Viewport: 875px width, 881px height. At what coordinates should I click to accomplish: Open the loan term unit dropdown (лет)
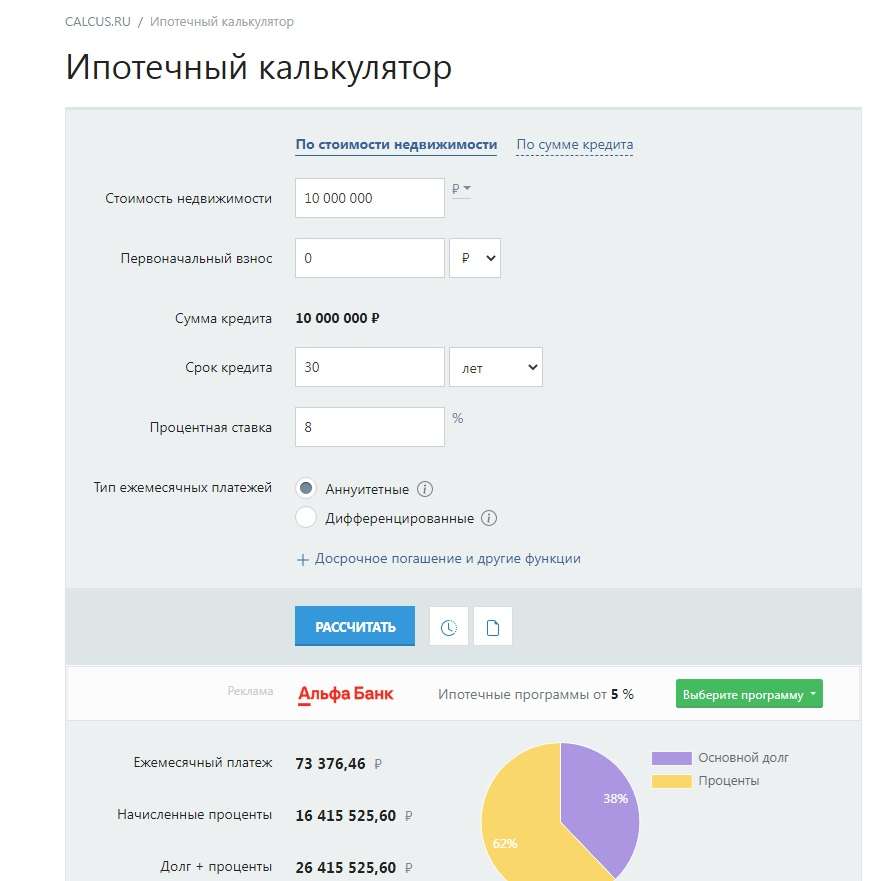click(496, 367)
